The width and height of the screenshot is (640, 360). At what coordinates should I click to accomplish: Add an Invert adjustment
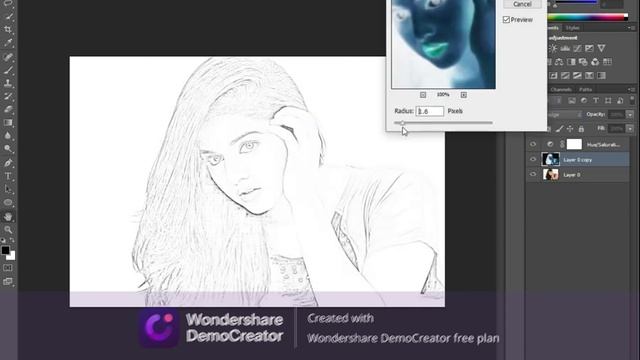553,76
